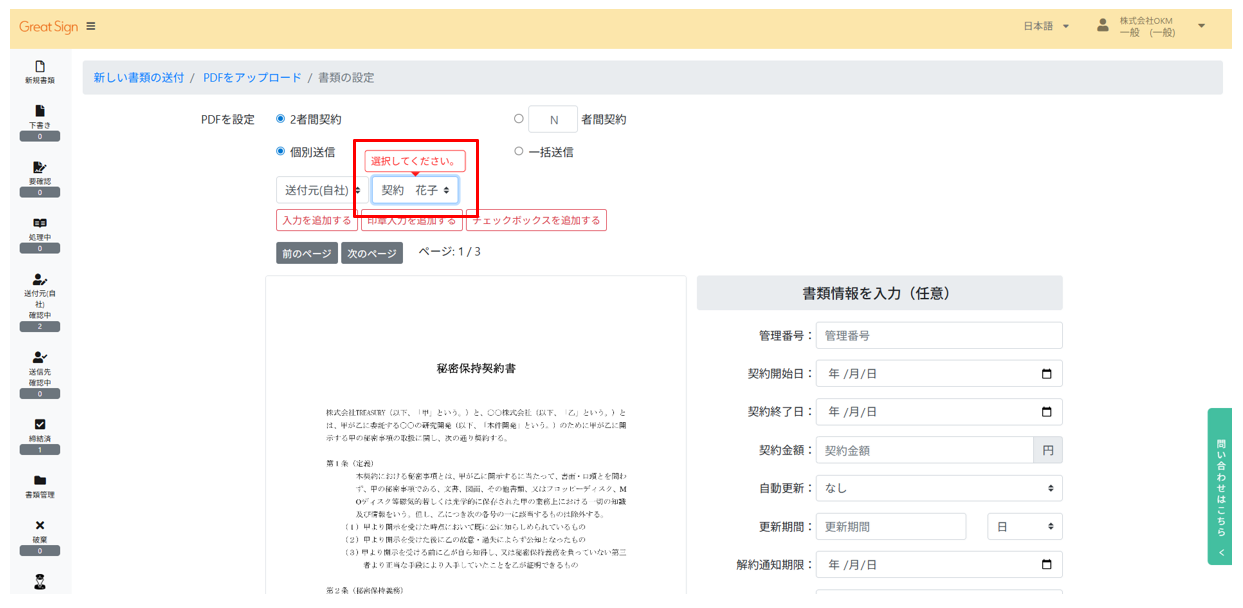1243x608 pixels.
Task: Go to 次のページ of the PDF
Action: coord(372,253)
